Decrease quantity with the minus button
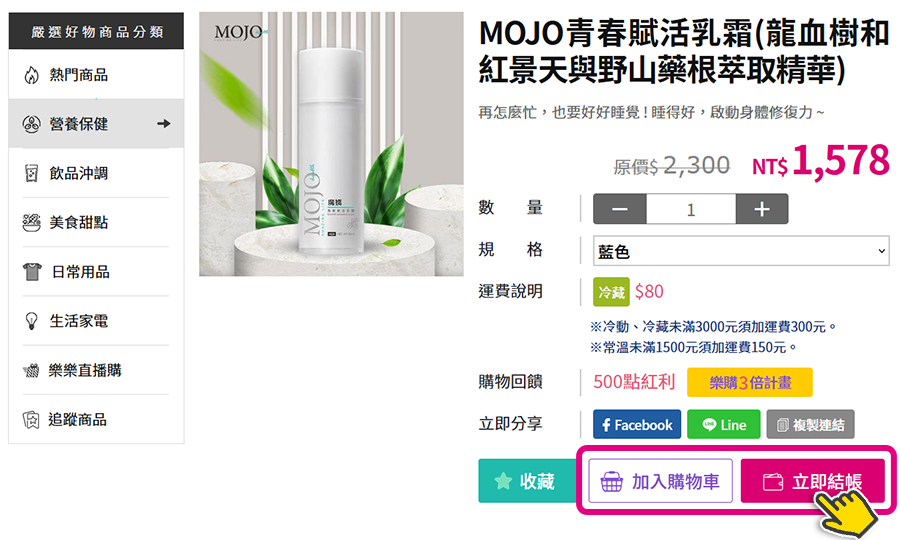Screen dimensions: 900x540 (x=620, y=209)
